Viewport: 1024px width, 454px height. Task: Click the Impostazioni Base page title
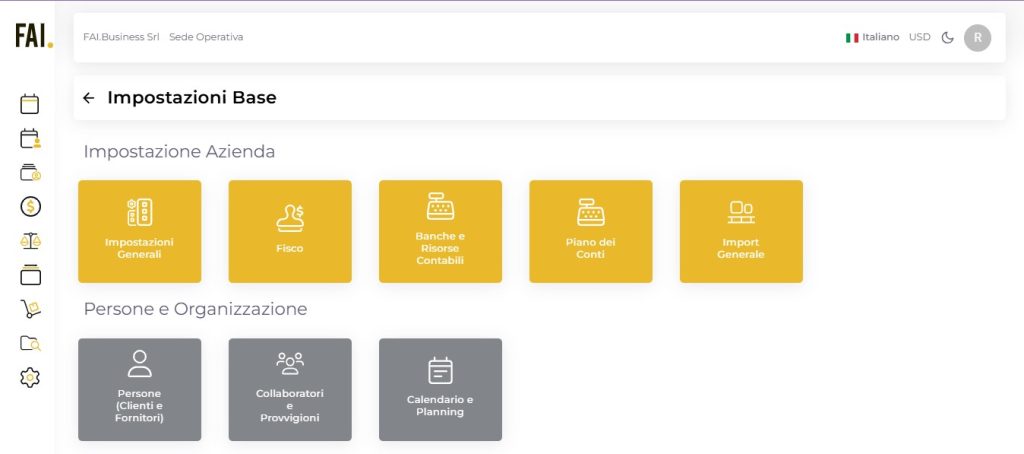(192, 98)
